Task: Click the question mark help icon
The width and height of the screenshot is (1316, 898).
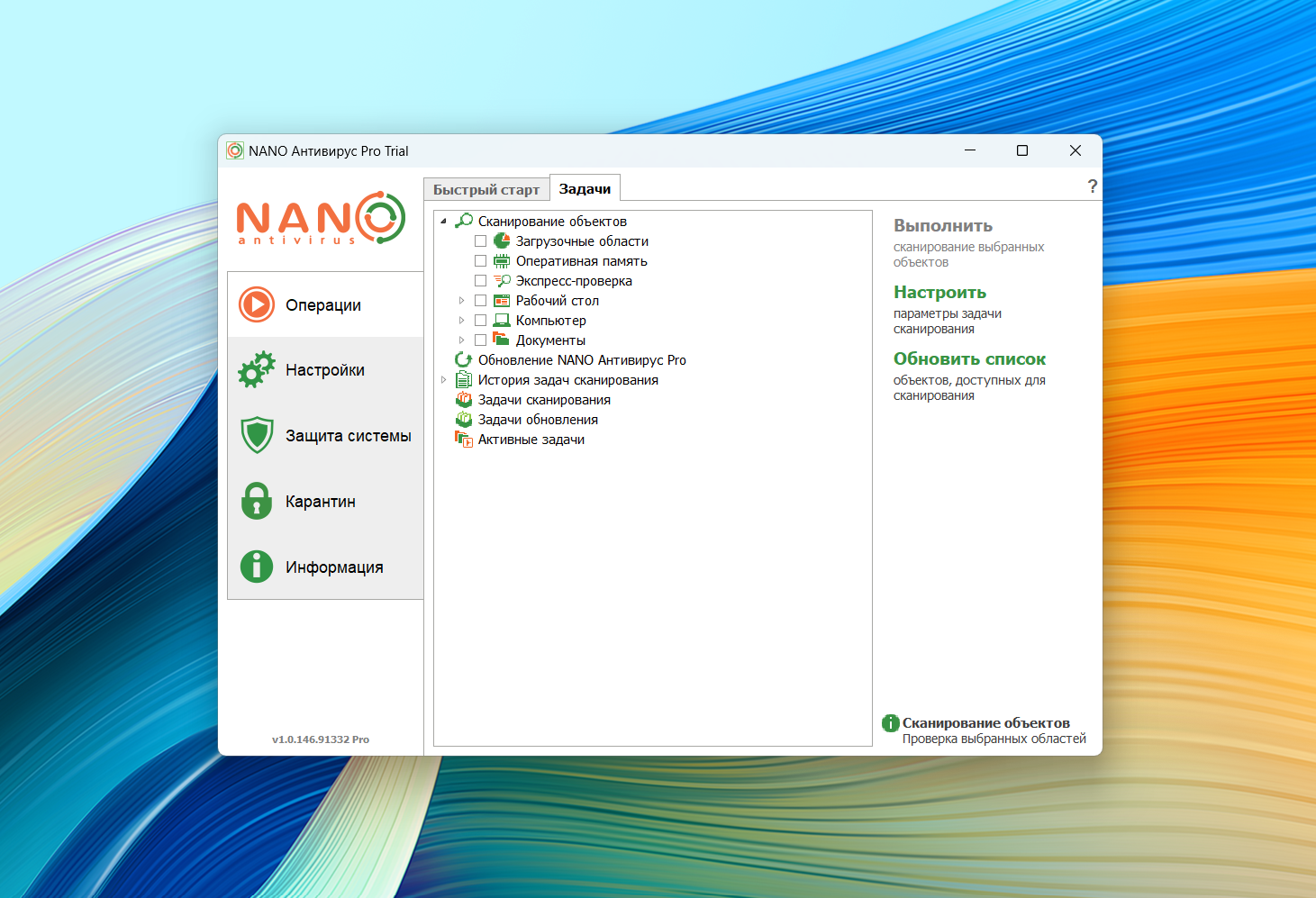Action: click(x=1092, y=186)
